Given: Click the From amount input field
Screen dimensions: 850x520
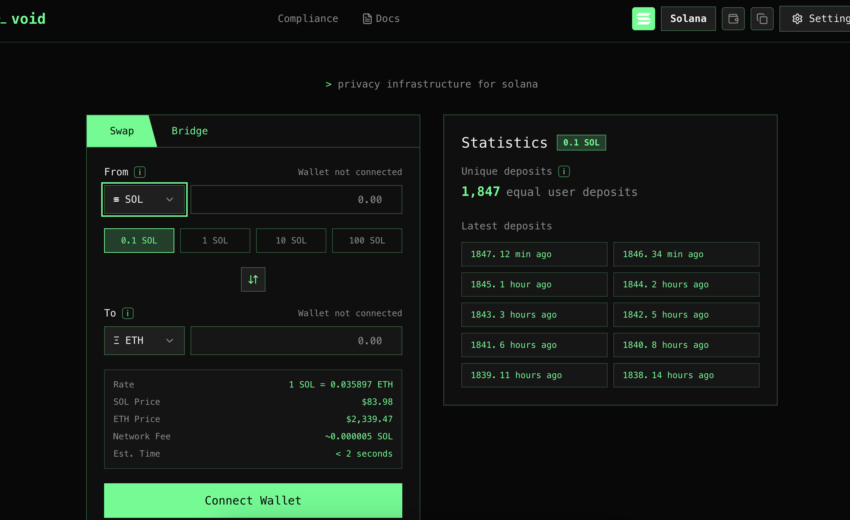Looking at the screenshot, I should pos(296,200).
